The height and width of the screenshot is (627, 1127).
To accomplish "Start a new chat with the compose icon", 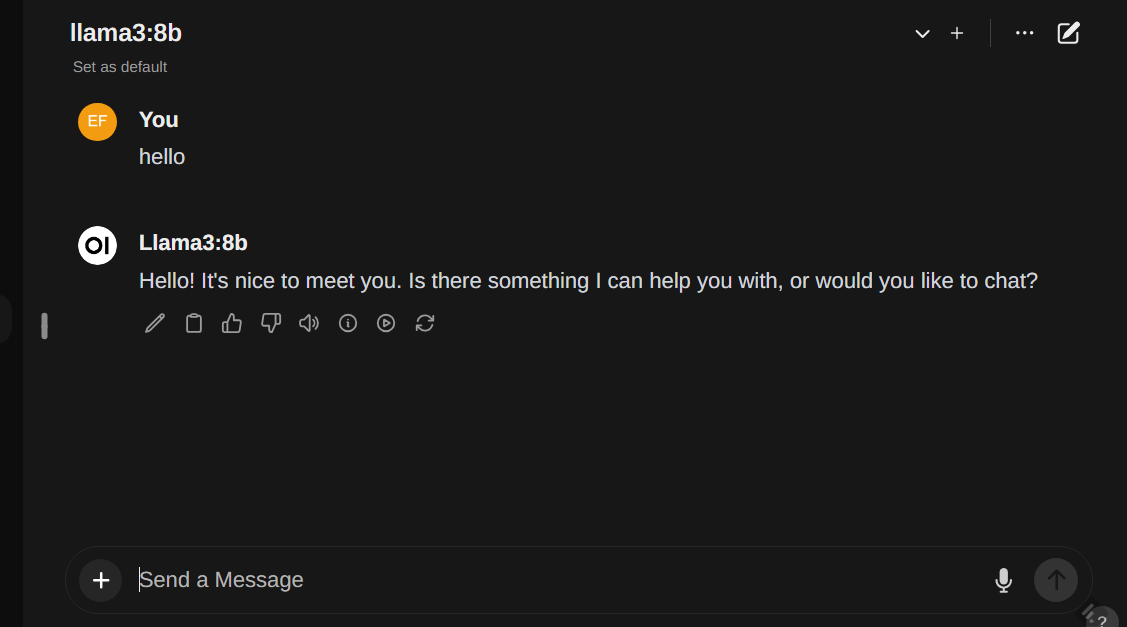I will click(1069, 33).
